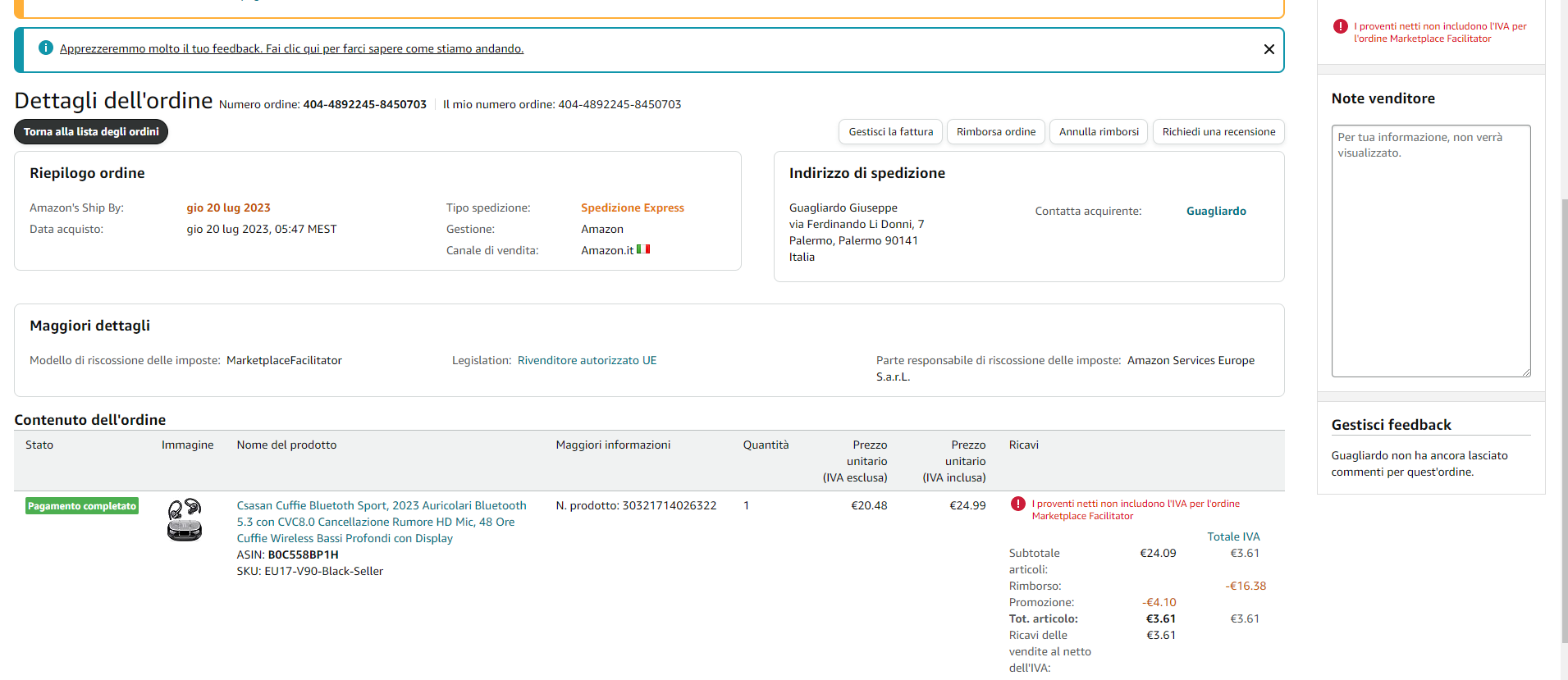Click the red alert icon in sidebar
The height and width of the screenshot is (680, 1568).
point(1340,27)
